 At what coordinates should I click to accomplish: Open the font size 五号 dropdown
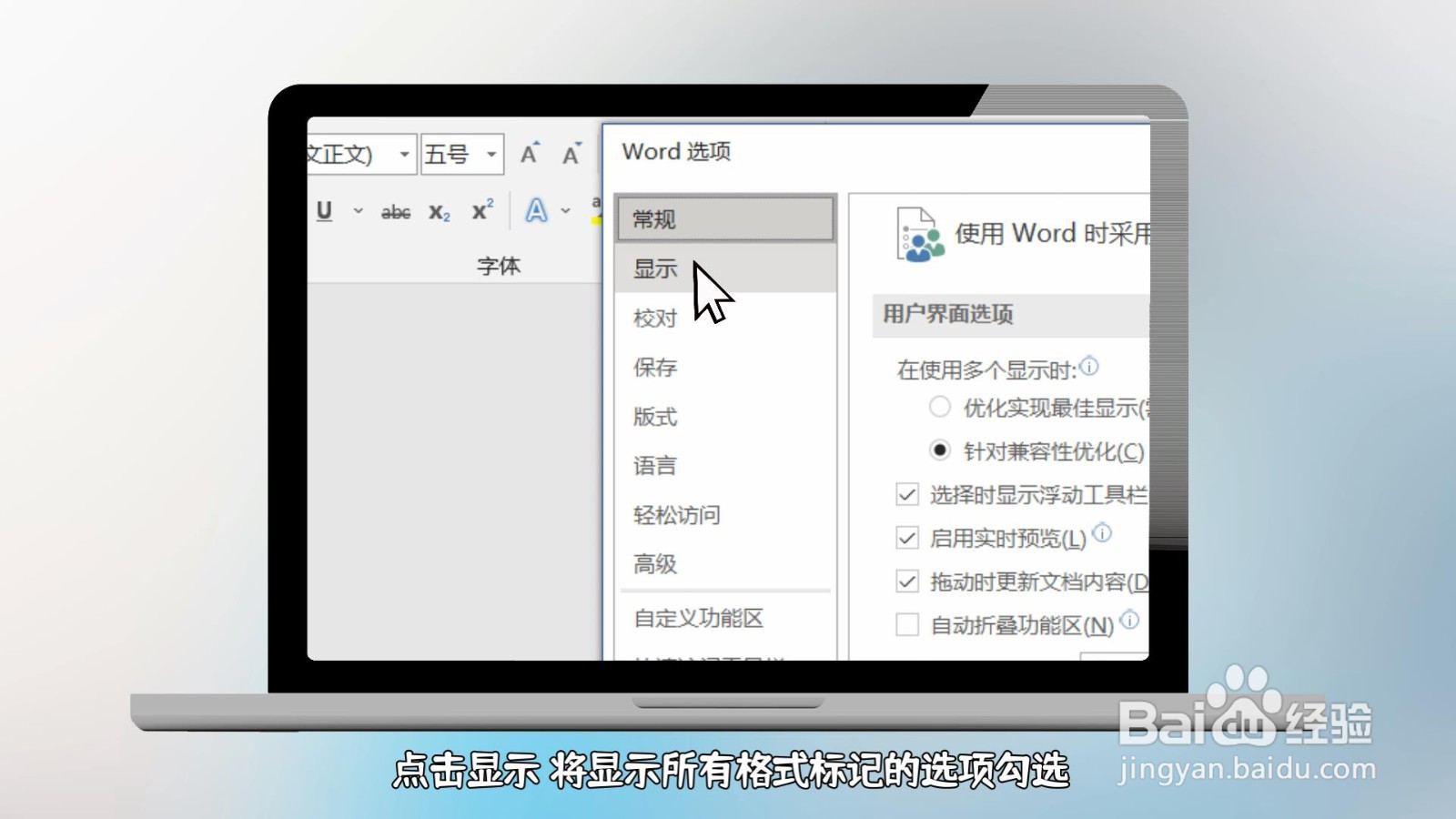[x=491, y=154]
